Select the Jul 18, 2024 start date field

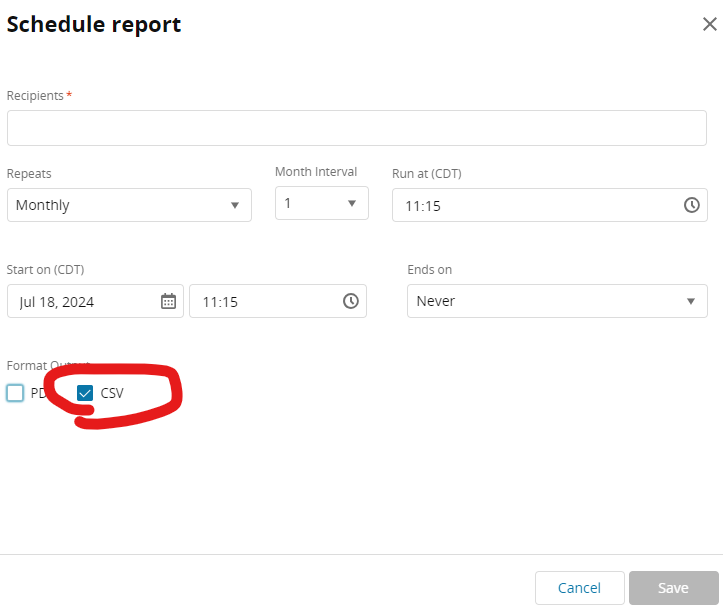click(95, 301)
